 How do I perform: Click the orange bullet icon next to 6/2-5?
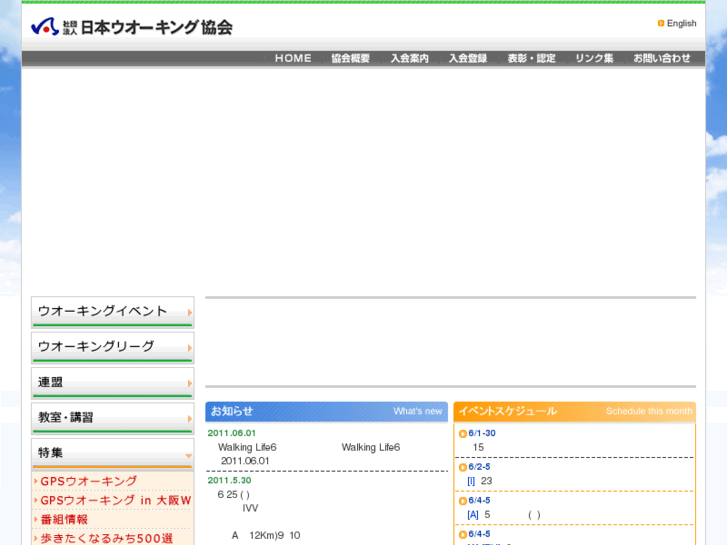coord(463,468)
